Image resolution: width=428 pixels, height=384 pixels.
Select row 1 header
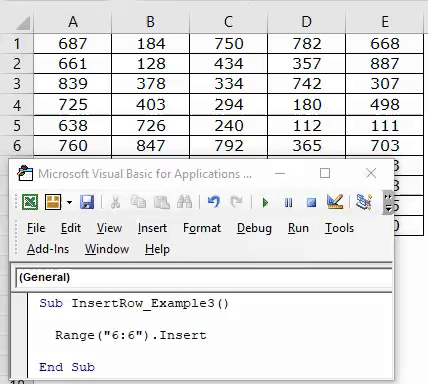(x=17, y=44)
